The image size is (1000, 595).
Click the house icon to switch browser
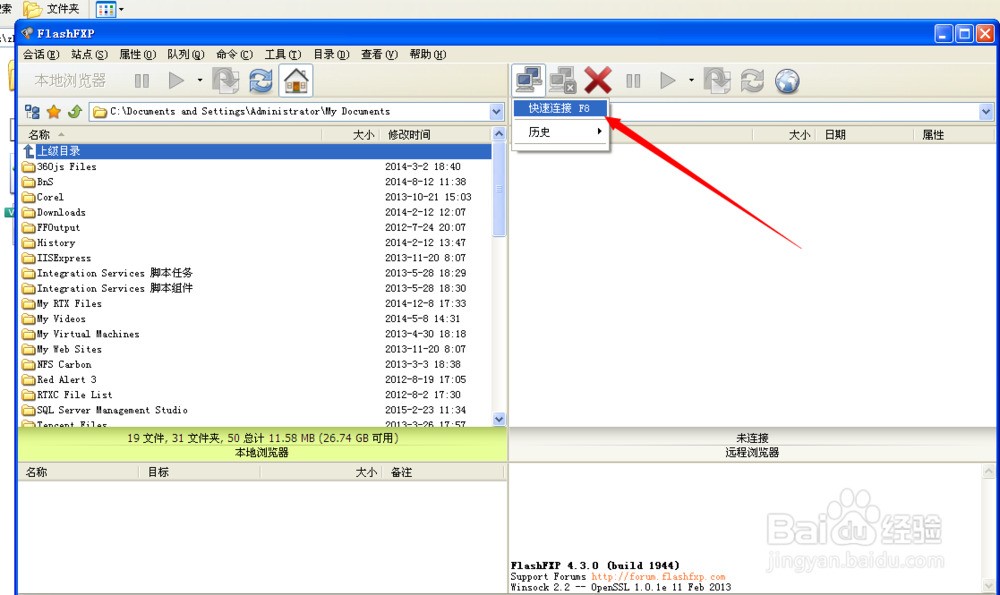click(296, 81)
